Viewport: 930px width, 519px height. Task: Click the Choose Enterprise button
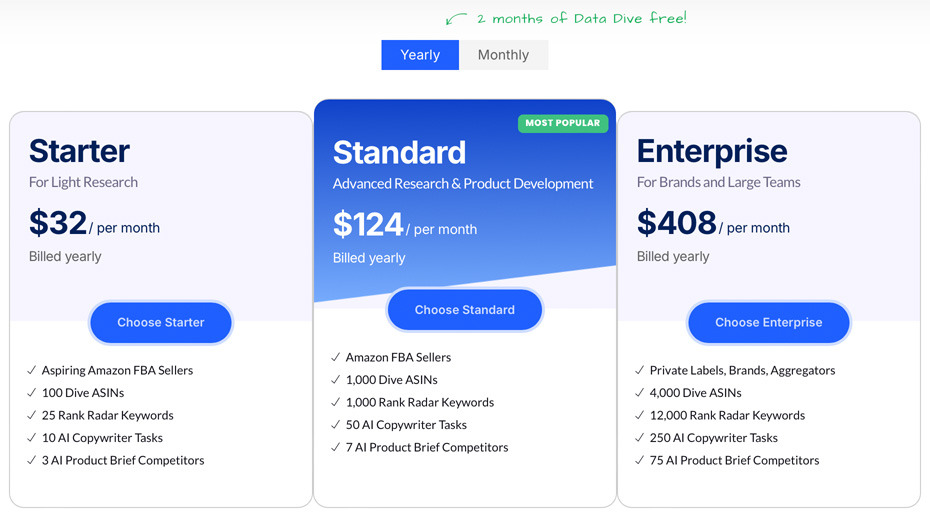point(769,322)
